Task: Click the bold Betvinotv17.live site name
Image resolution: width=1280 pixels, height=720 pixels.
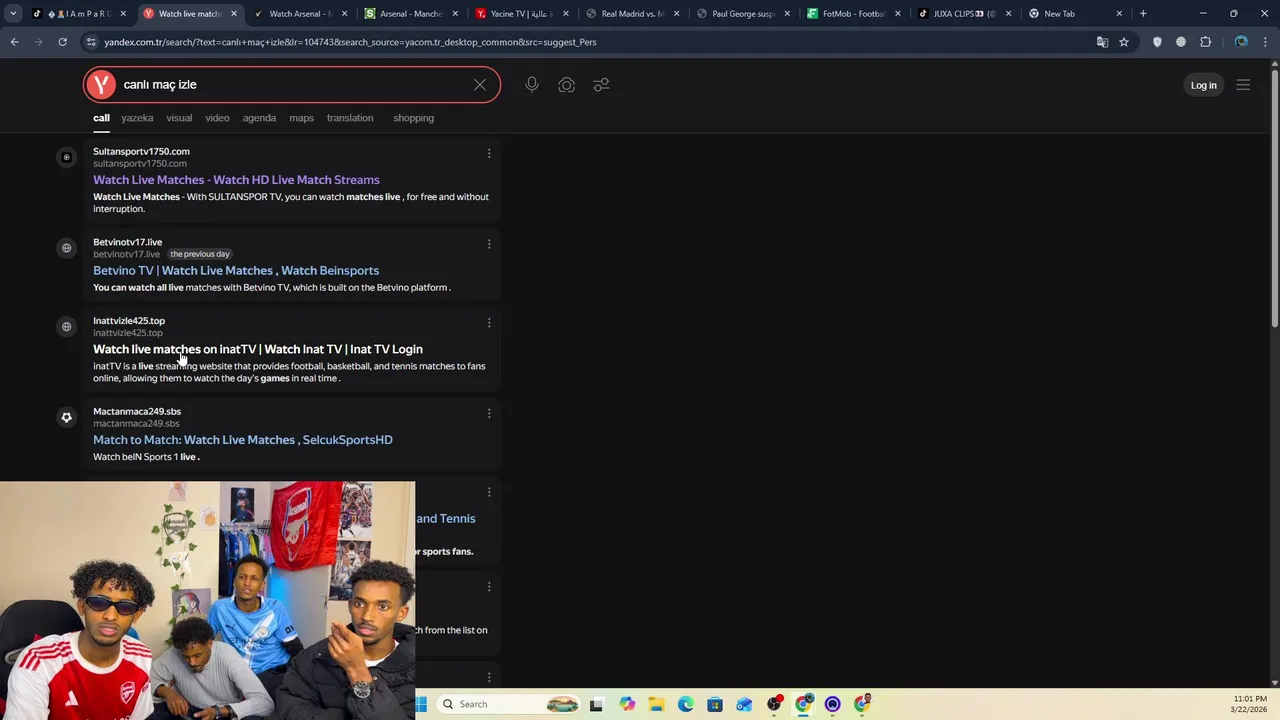Action: coord(127,242)
